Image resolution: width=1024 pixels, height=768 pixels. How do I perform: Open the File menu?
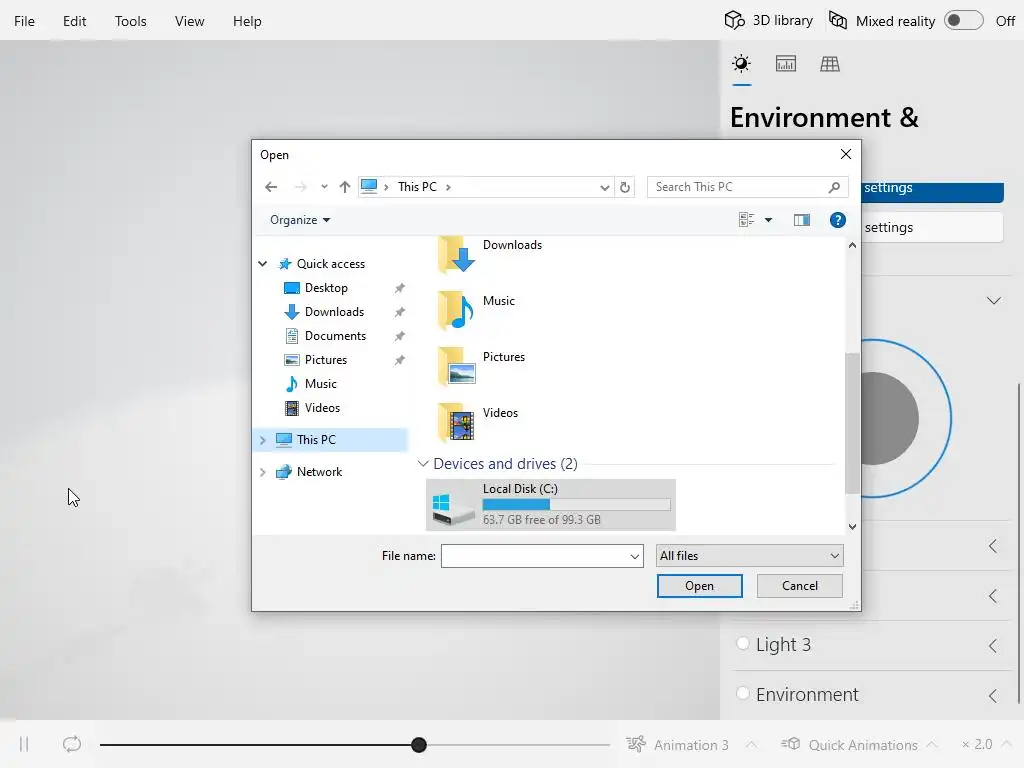point(24,21)
